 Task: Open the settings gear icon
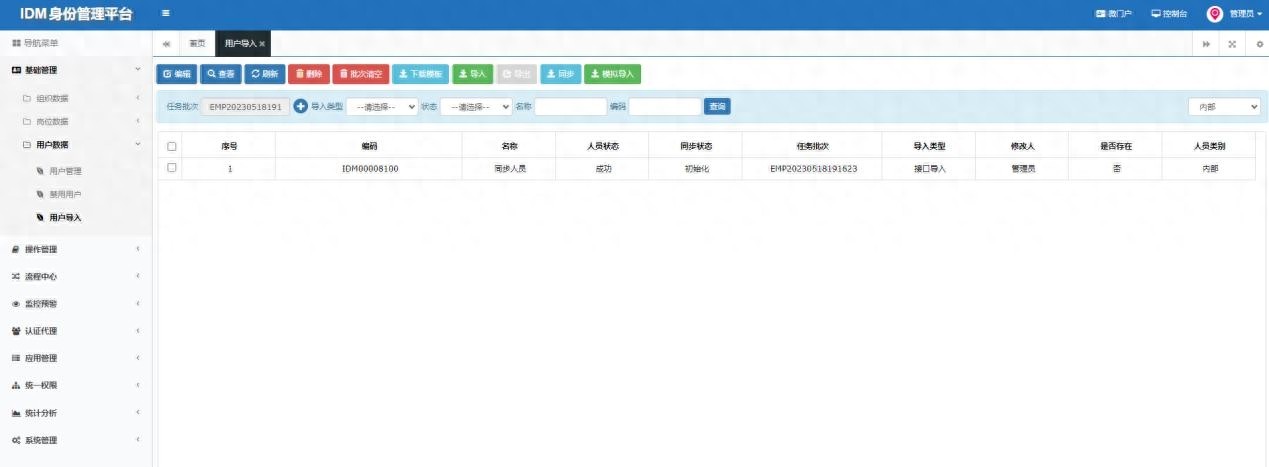(1259, 44)
